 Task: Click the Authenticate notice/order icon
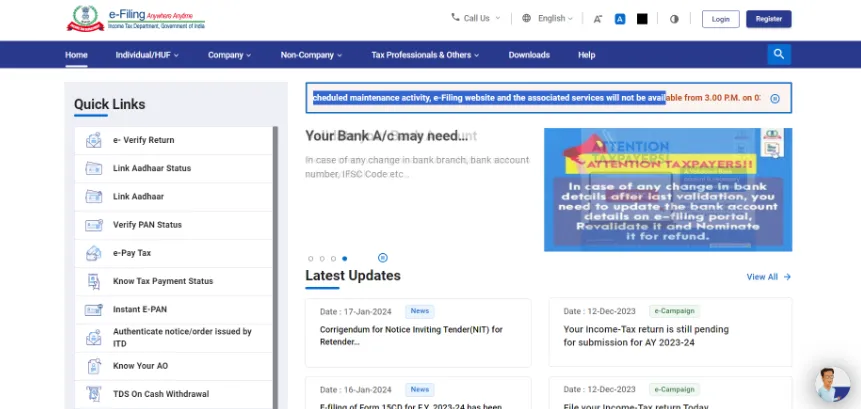click(x=93, y=338)
